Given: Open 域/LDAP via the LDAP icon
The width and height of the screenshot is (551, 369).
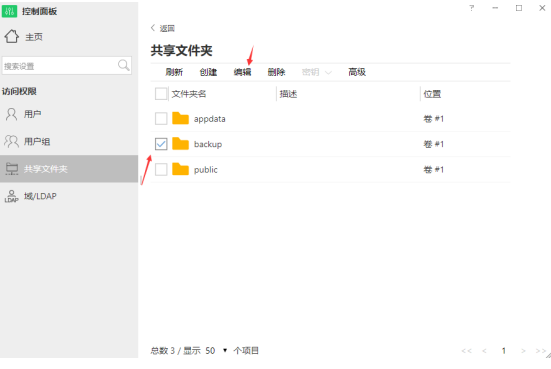Looking at the screenshot, I should pos(11,196).
